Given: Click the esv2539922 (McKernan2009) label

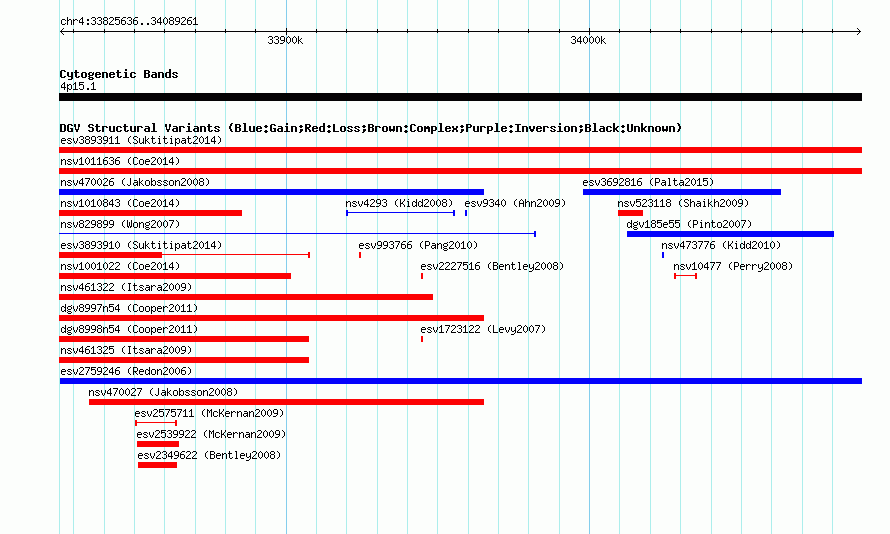Looking at the screenshot, I should coord(211,434).
